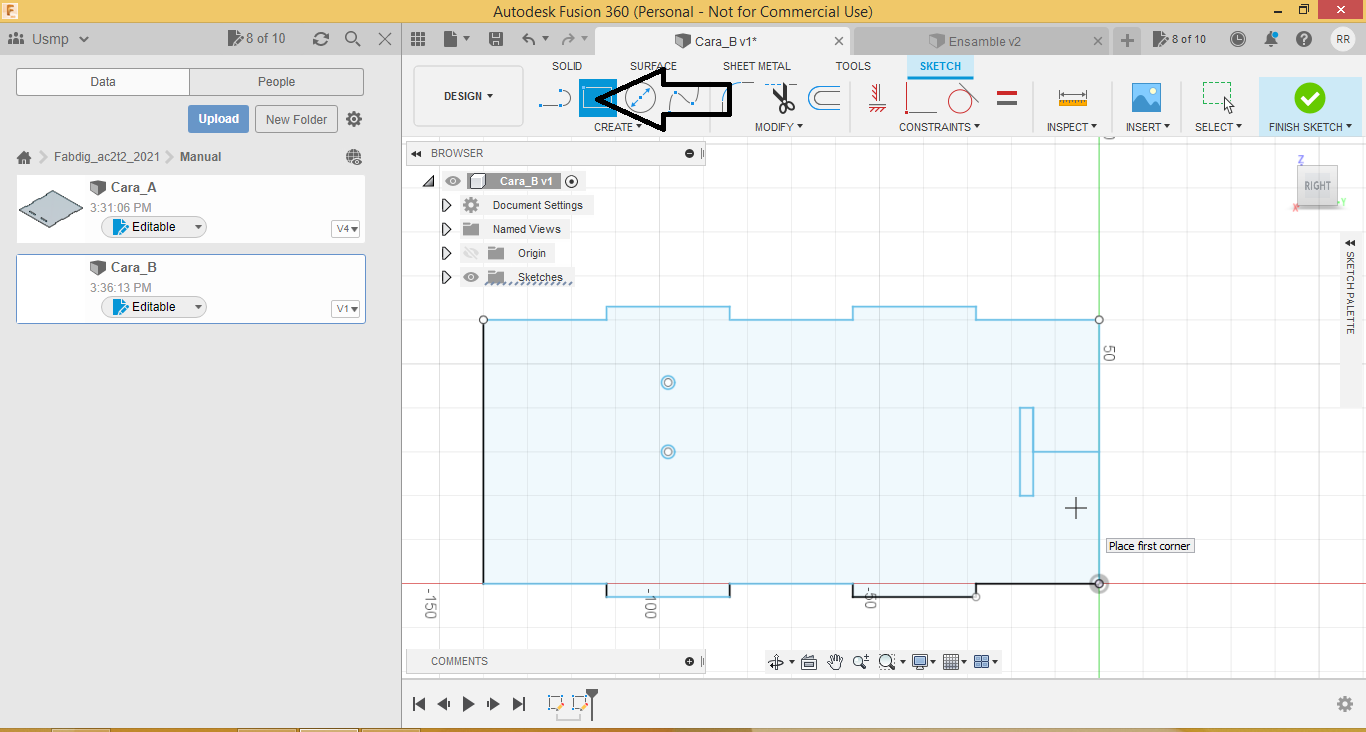Hide the Sketches folder
Image resolution: width=1366 pixels, height=732 pixels.
(x=471, y=277)
